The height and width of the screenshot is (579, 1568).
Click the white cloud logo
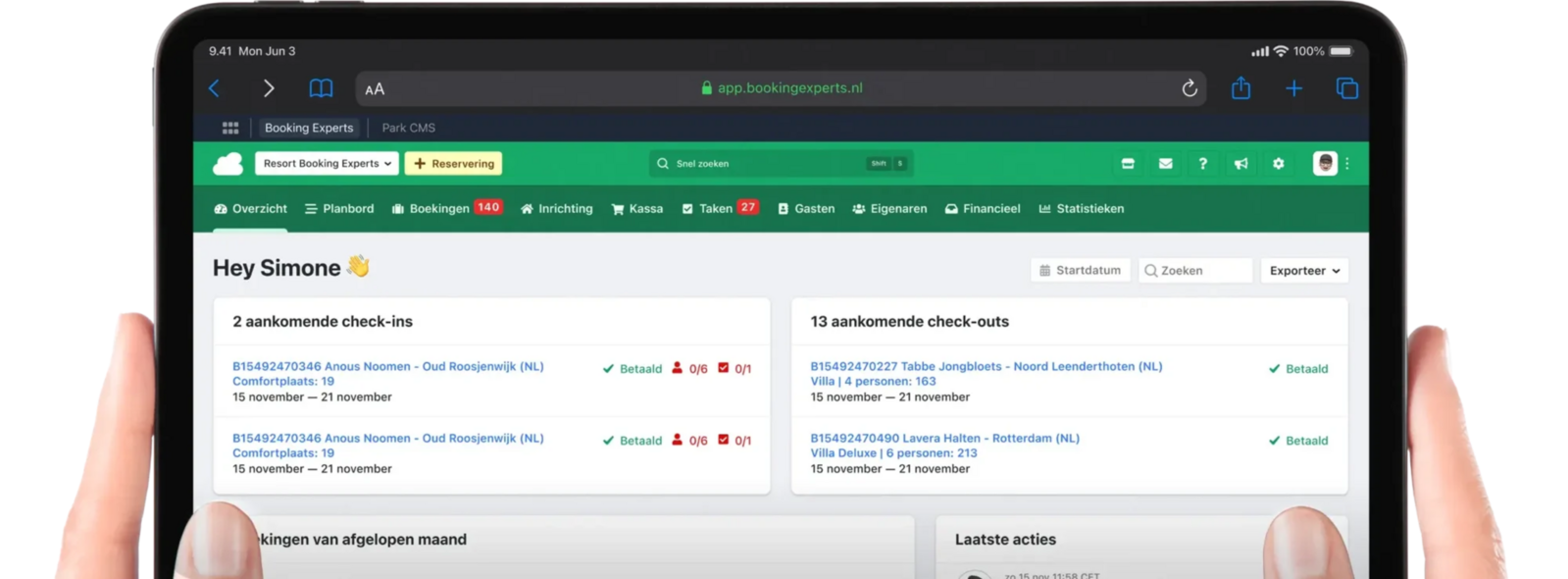228,164
